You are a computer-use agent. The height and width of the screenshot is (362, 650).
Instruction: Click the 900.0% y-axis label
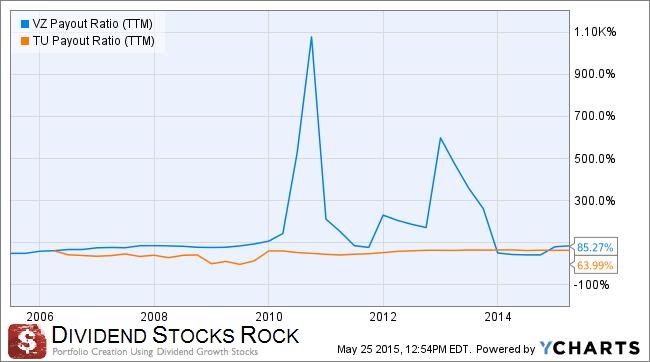(595, 74)
